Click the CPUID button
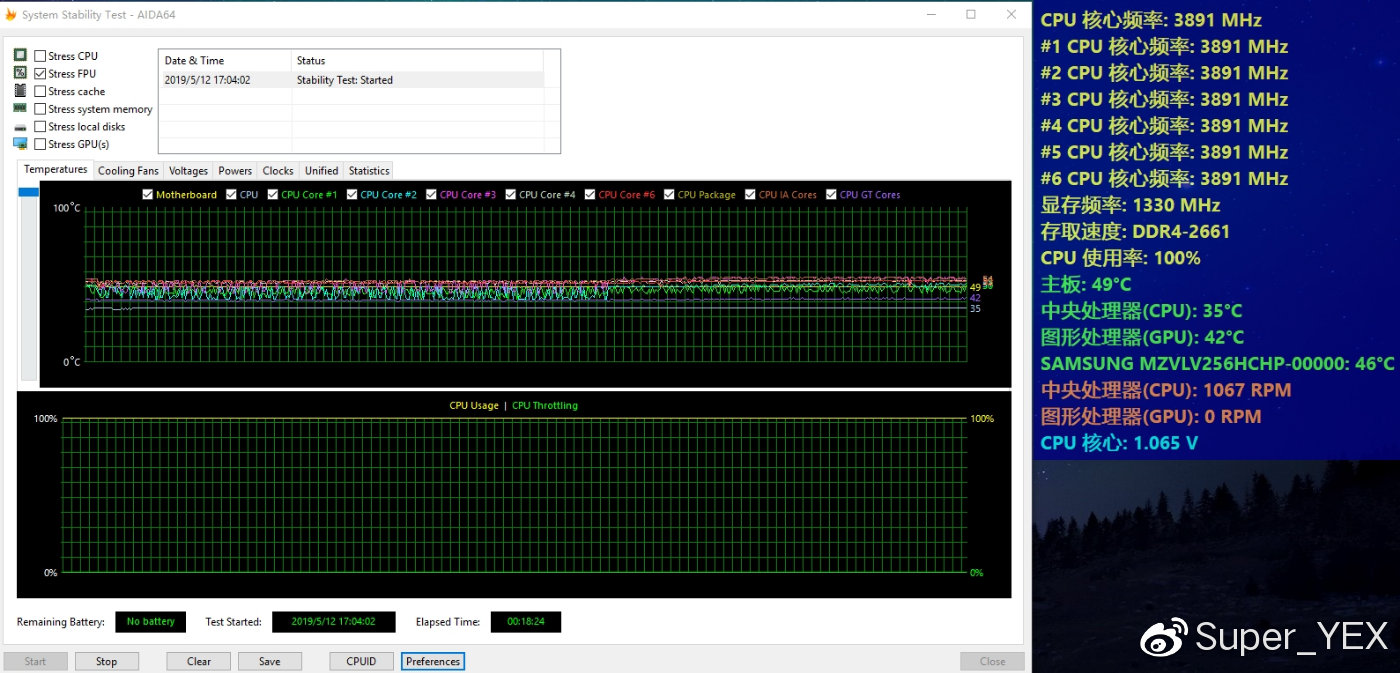 tap(361, 661)
